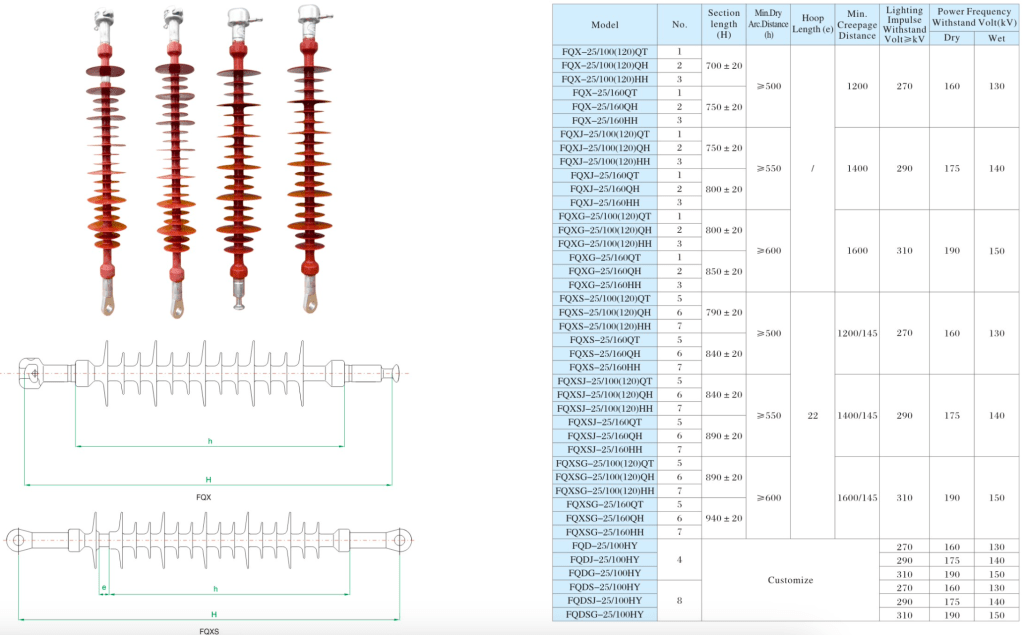Click the FQXS caption under the drawing
Viewport: 1024px width, 635px height.
click(x=208, y=631)
